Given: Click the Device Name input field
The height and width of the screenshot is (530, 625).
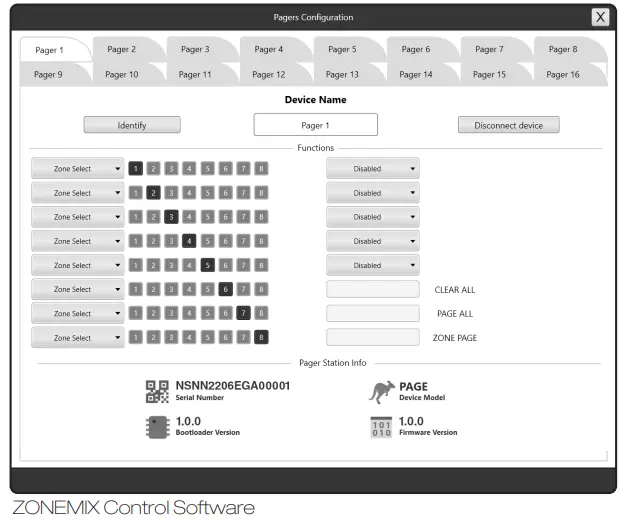Looking at the screenshot, I should pyautogui.click(x=315, y=125).
